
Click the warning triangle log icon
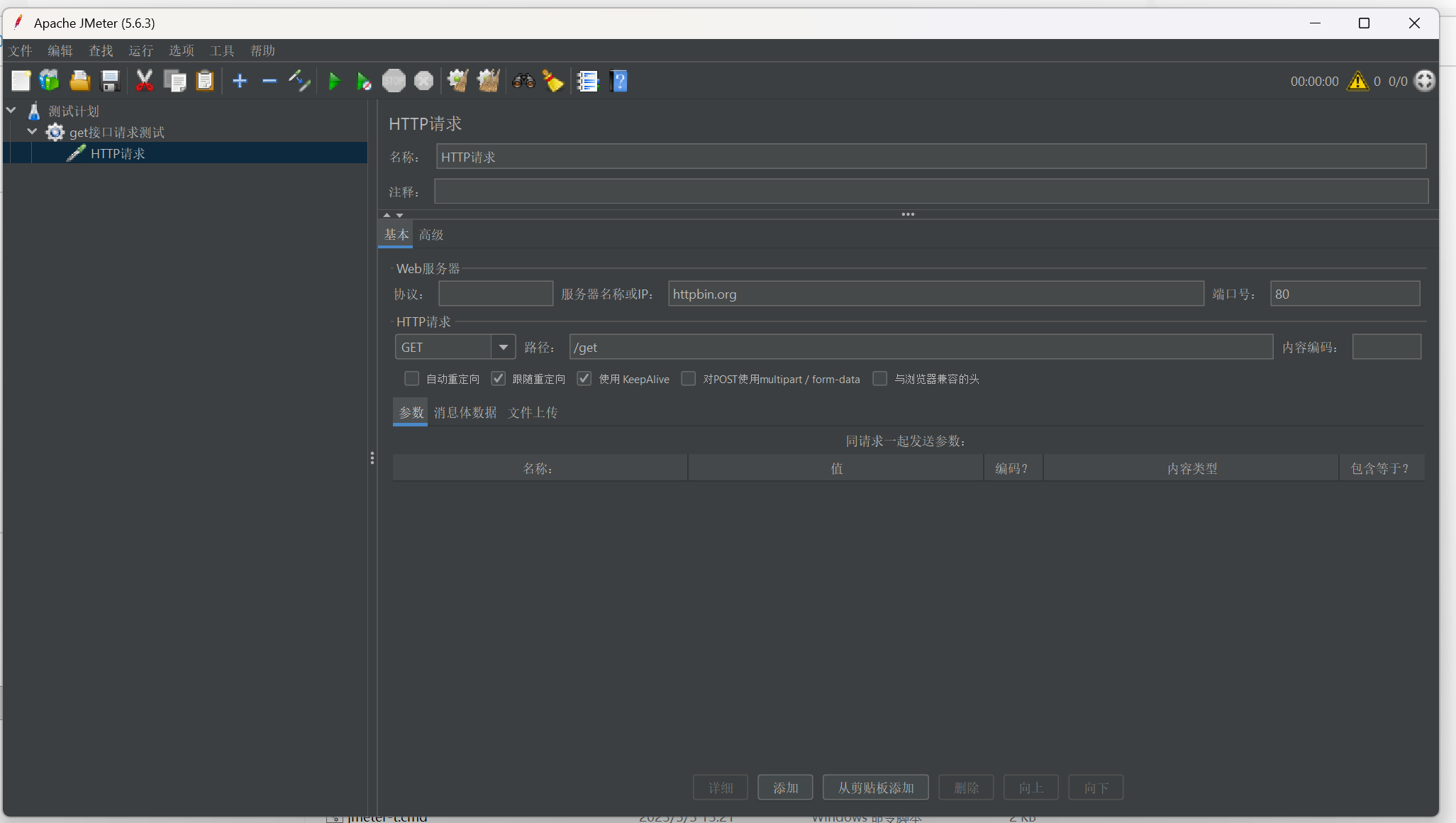[x=1357, y=82]
